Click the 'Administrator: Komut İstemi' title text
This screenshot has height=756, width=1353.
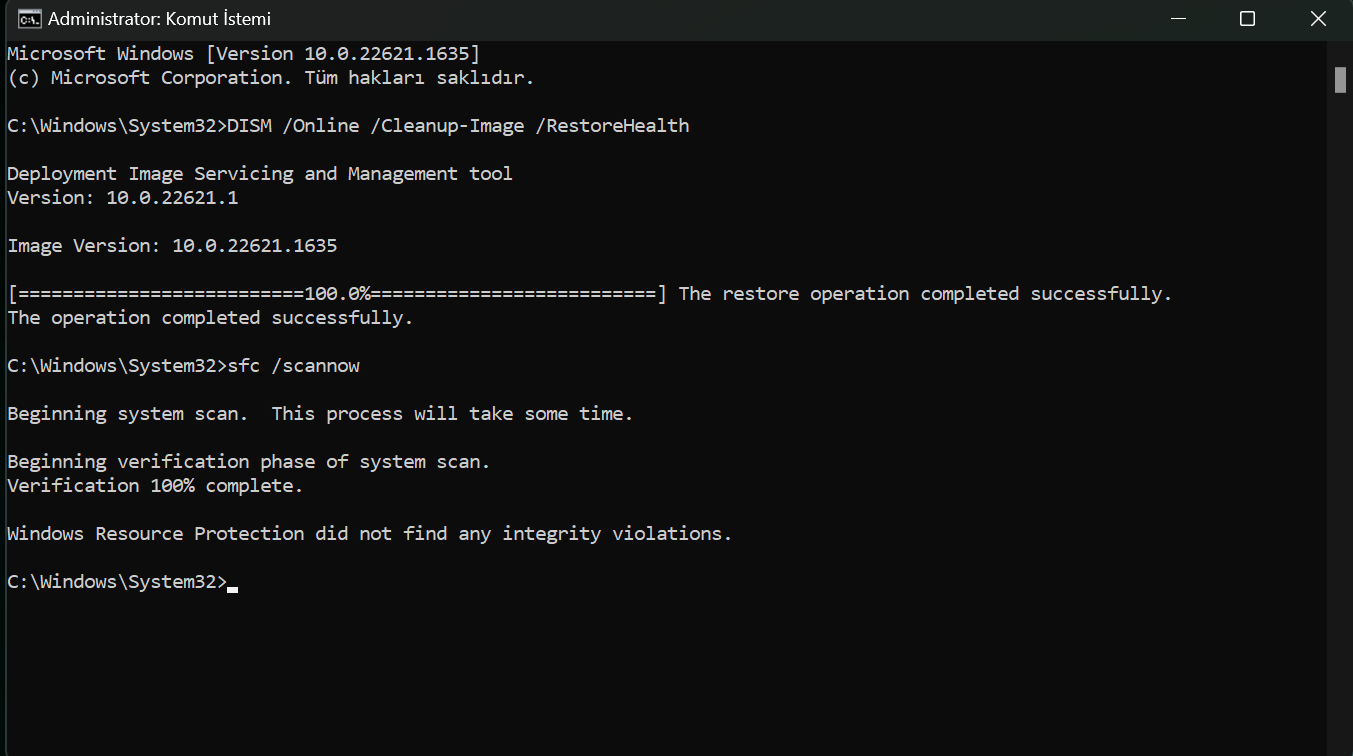[159, 19]
